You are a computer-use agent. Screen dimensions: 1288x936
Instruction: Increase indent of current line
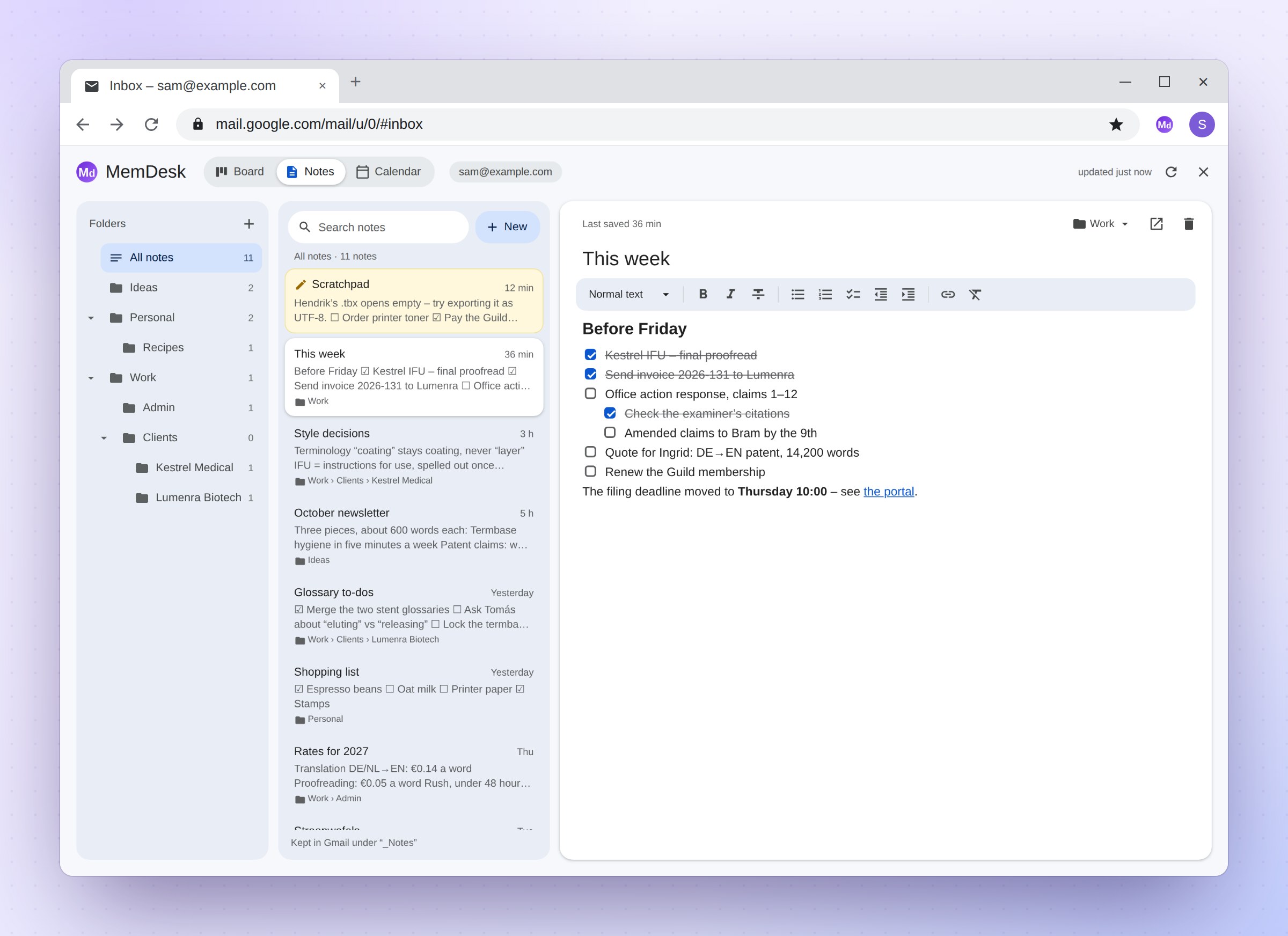[908, 294]
